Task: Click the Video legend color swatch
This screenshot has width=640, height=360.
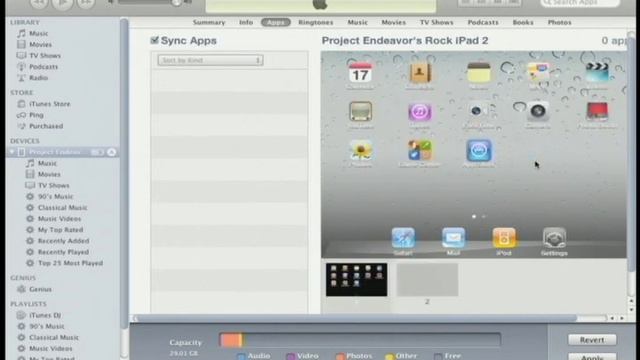Action: [x=290, y=357]
